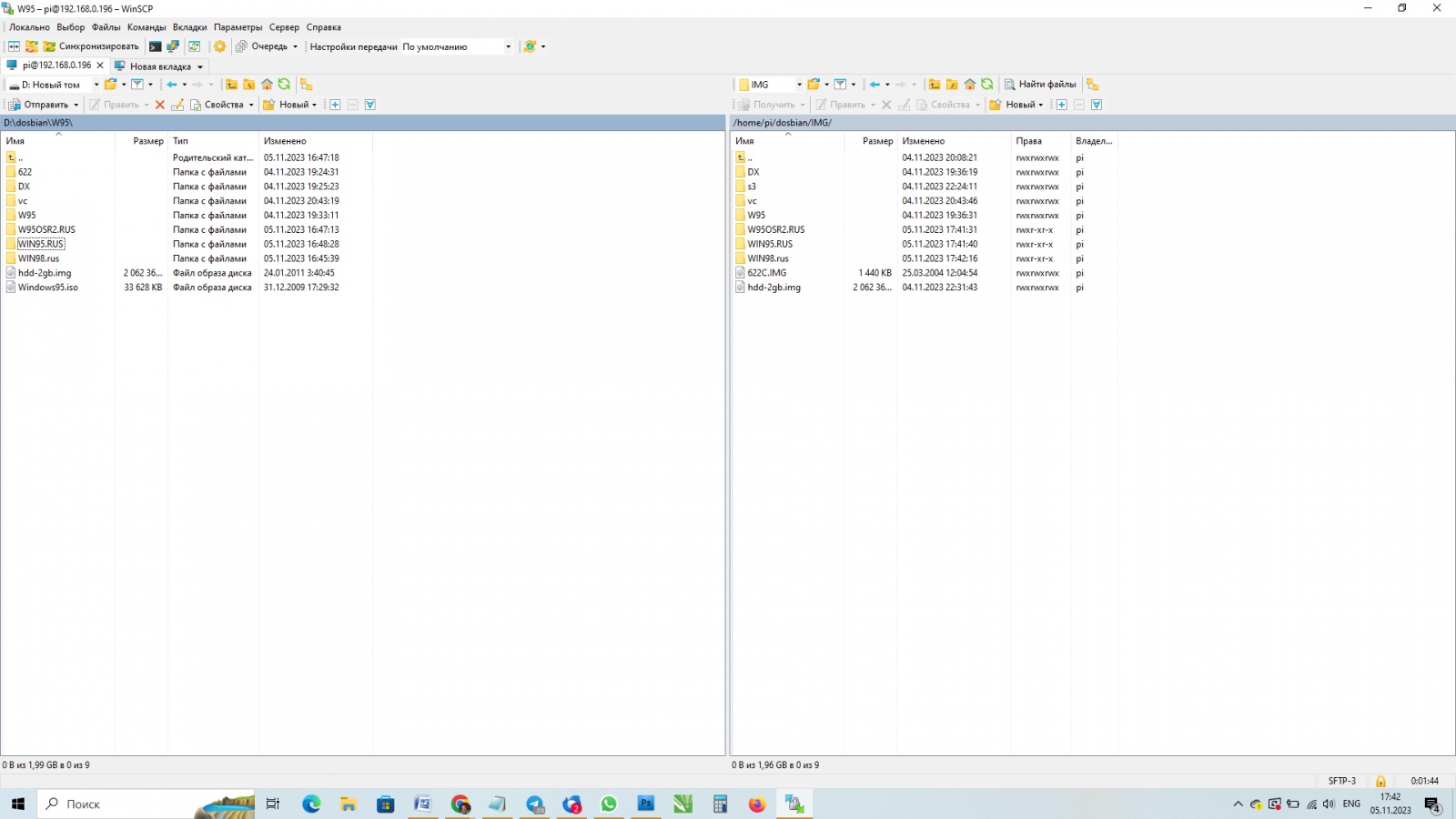The image size is (1456, 819).
Task: Go to local root directory icon
Action: [x=248, y=85]
